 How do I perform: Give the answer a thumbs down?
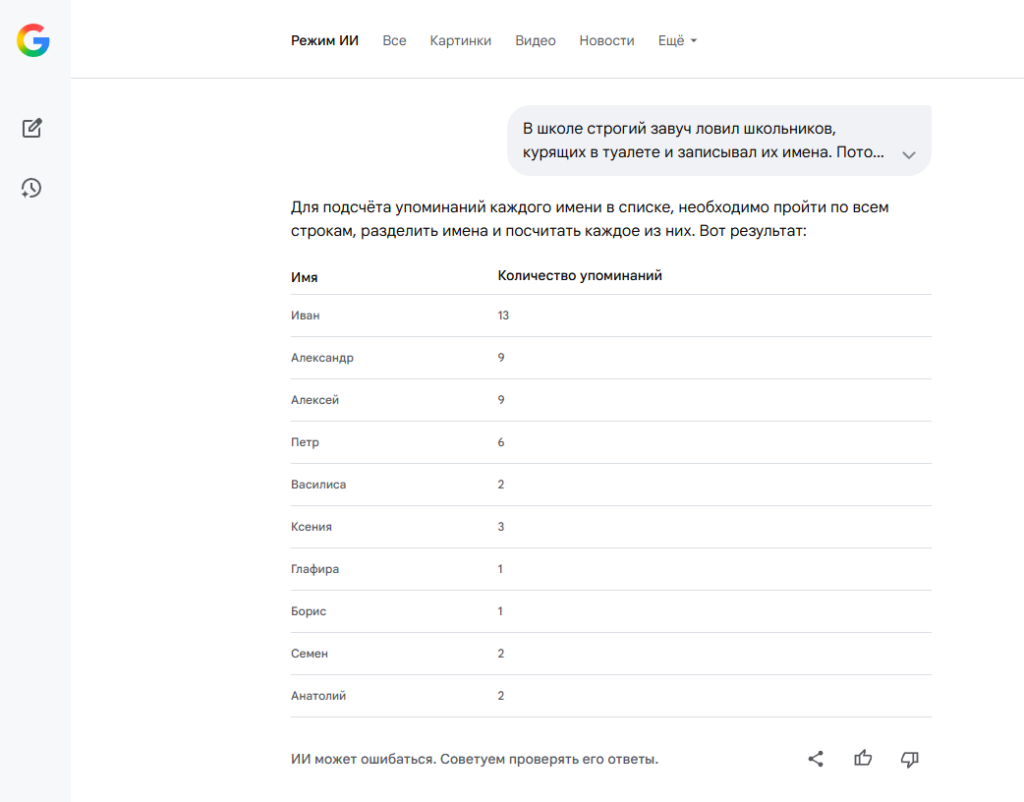(x=910, y=759)
